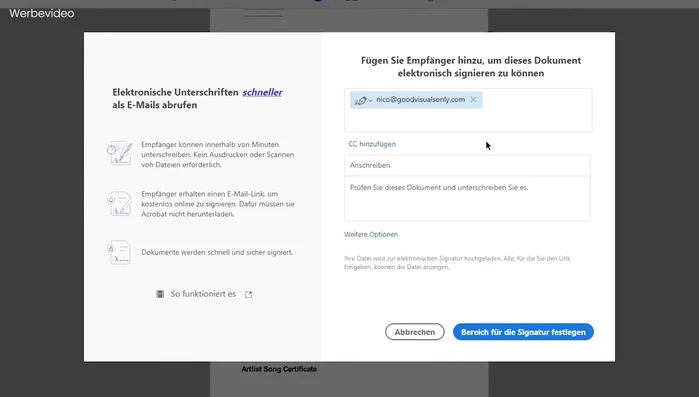The image size is (699, 397).
Task: Click the nico@goodvisualsonly.com recipient chip text
Action: (420, 100)
